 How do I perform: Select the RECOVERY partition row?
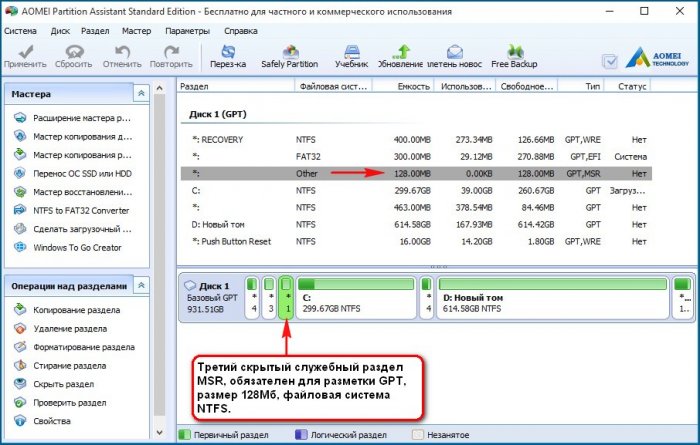416,140
